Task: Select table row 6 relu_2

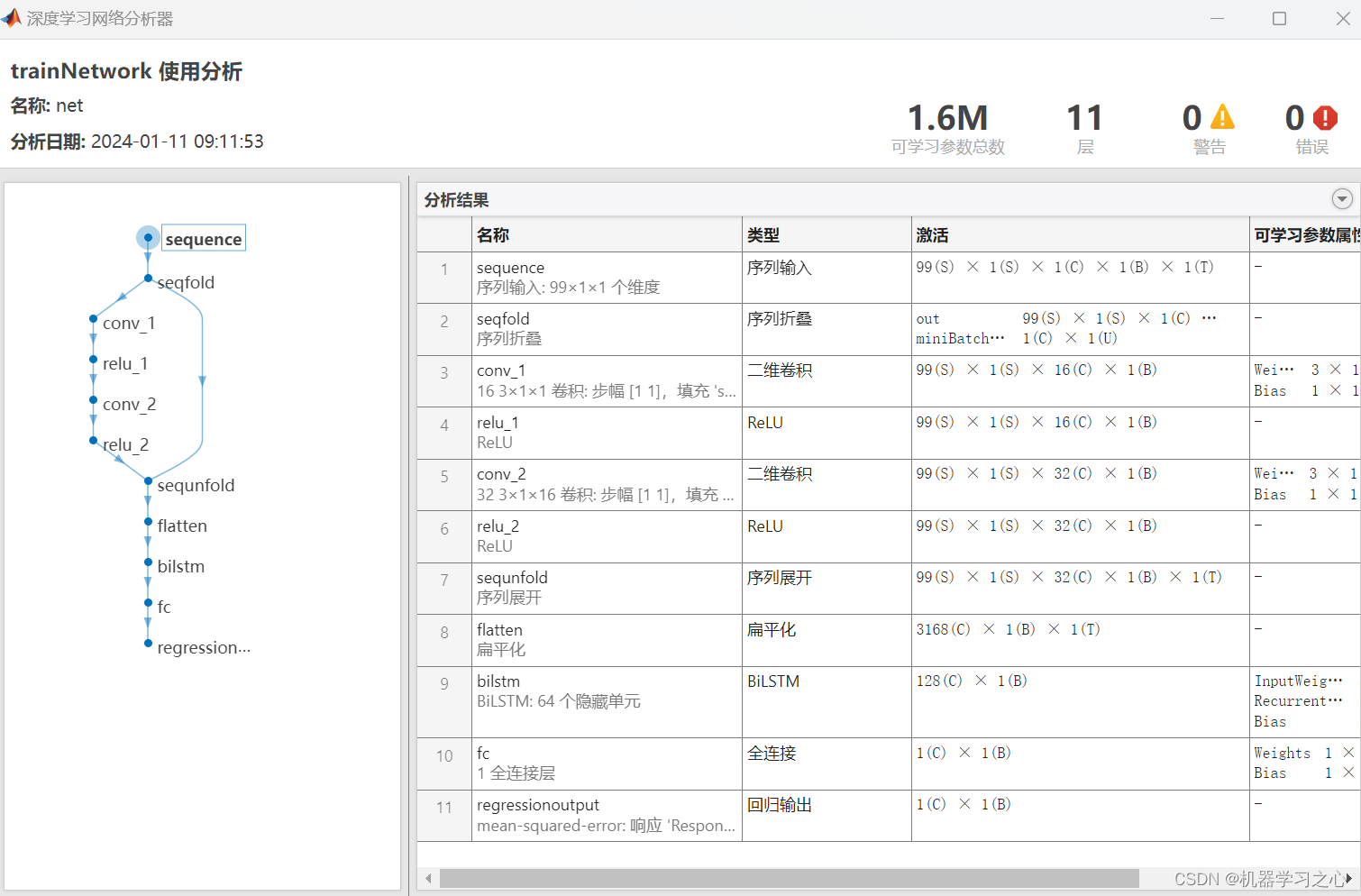Action: tap(889, 536)
